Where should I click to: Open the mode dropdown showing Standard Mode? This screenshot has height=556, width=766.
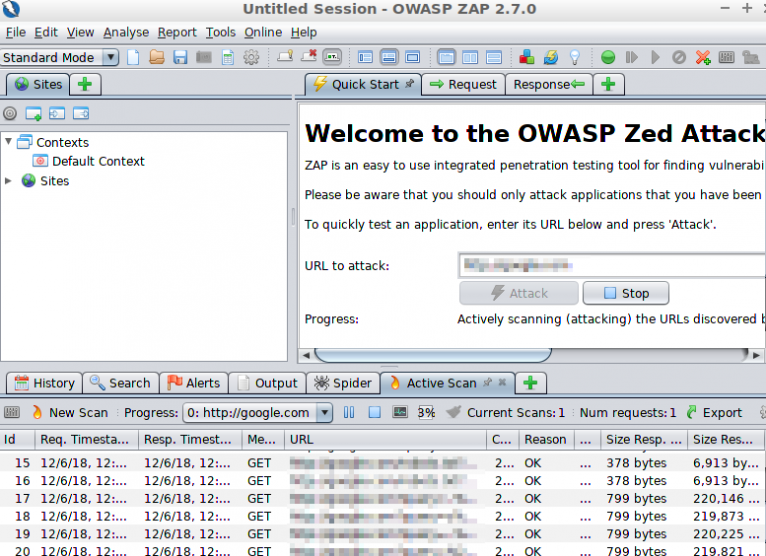(60, 58)
